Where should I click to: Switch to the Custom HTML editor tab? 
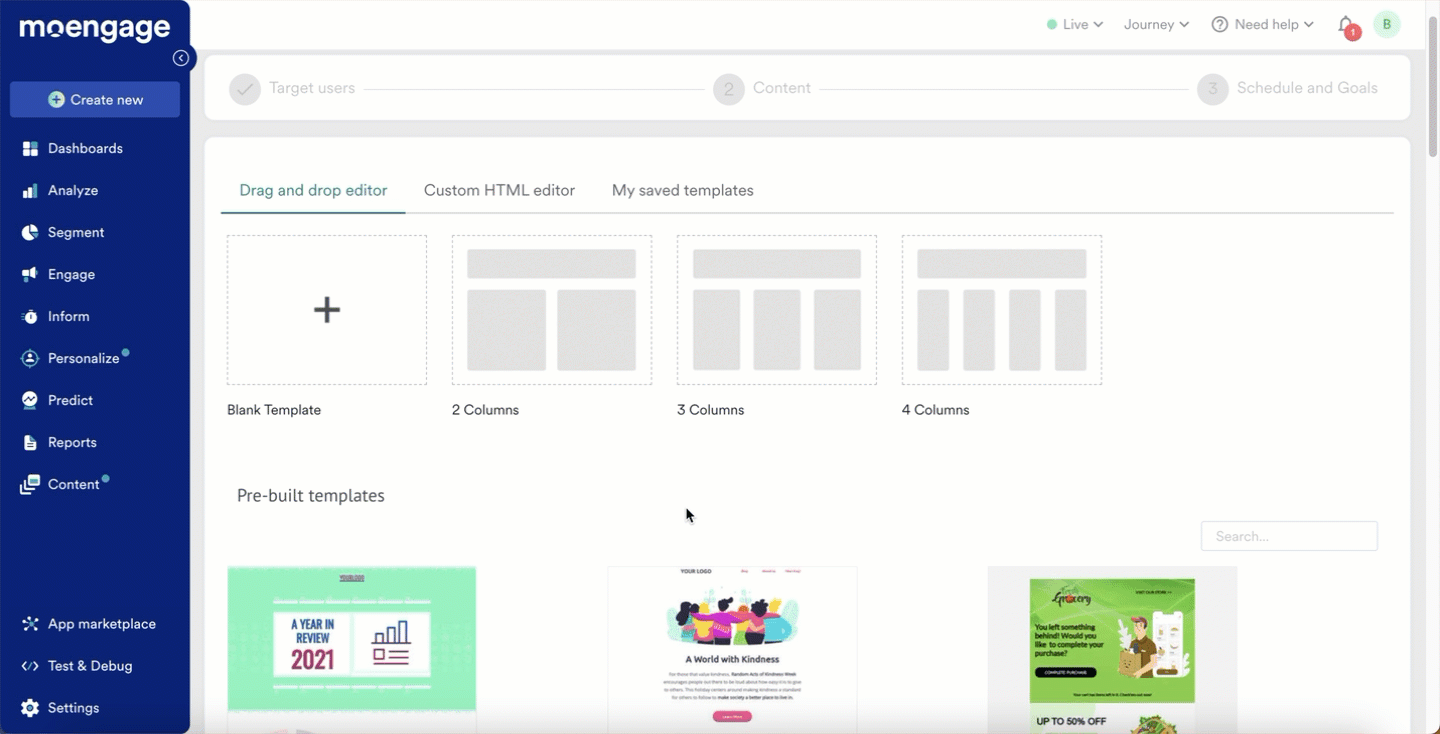point(499,190)
